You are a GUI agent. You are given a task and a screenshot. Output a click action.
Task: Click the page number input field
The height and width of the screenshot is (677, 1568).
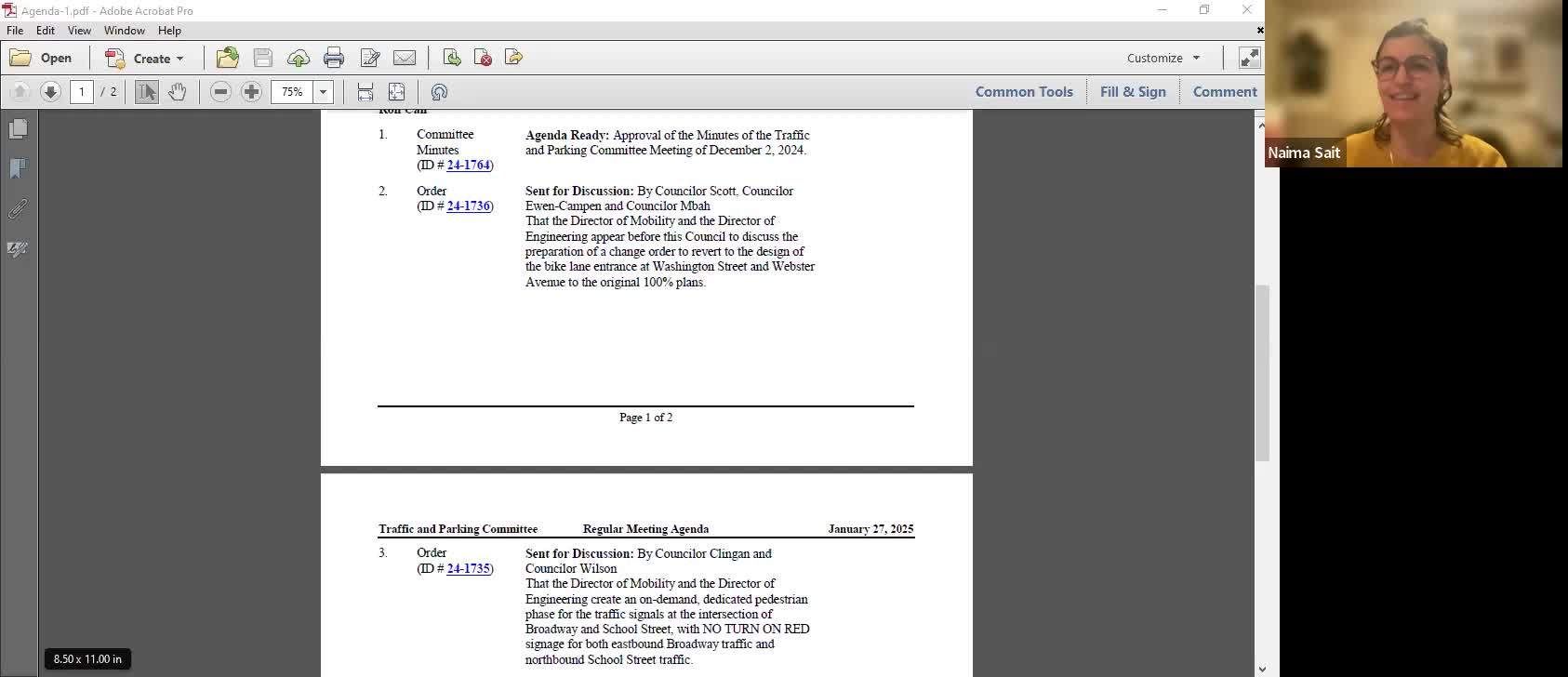(x=82, y=91)
